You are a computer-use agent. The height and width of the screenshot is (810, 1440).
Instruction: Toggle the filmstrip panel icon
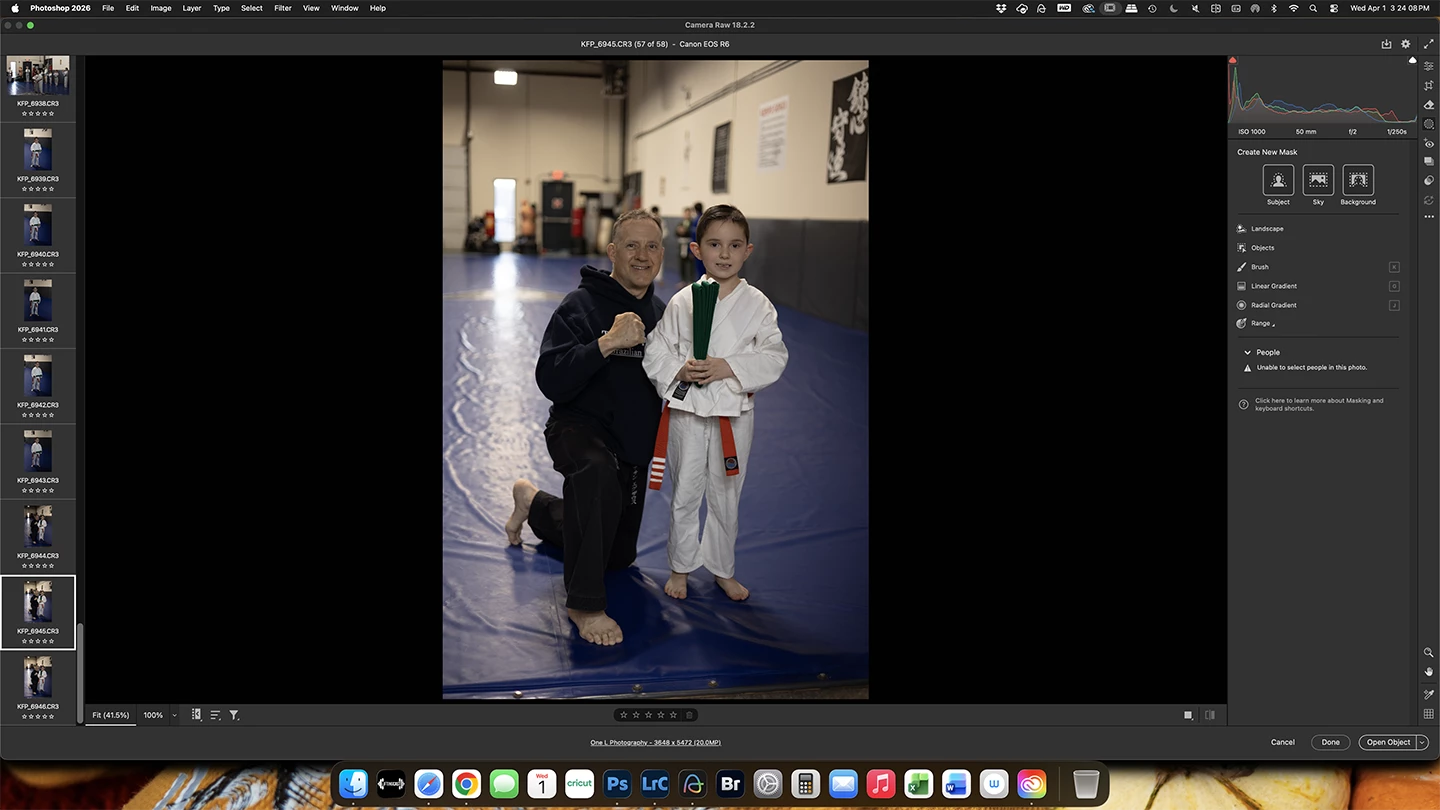196,715
